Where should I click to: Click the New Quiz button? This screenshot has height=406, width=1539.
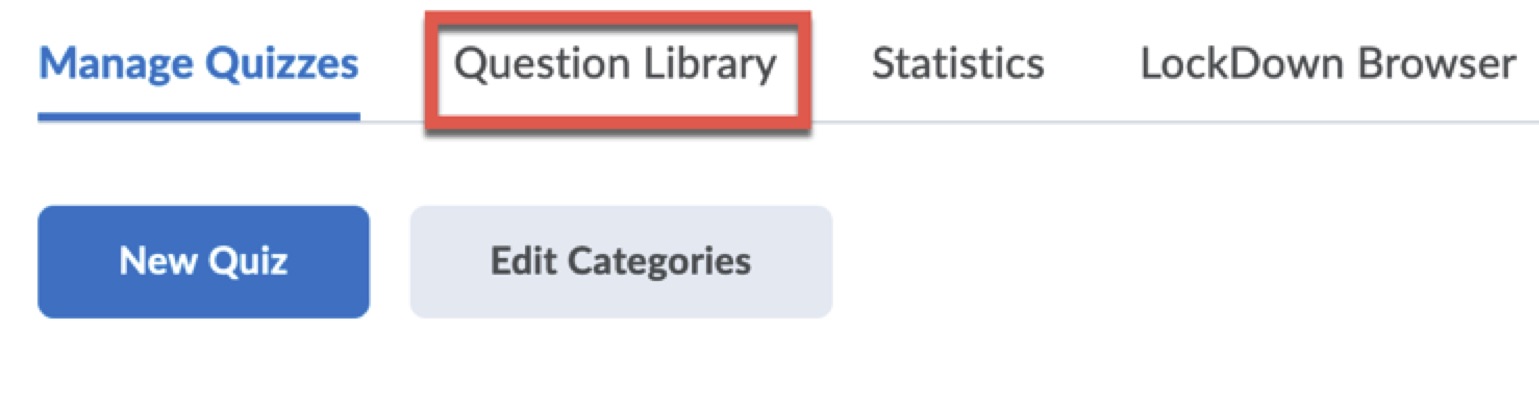coord(203,262)
